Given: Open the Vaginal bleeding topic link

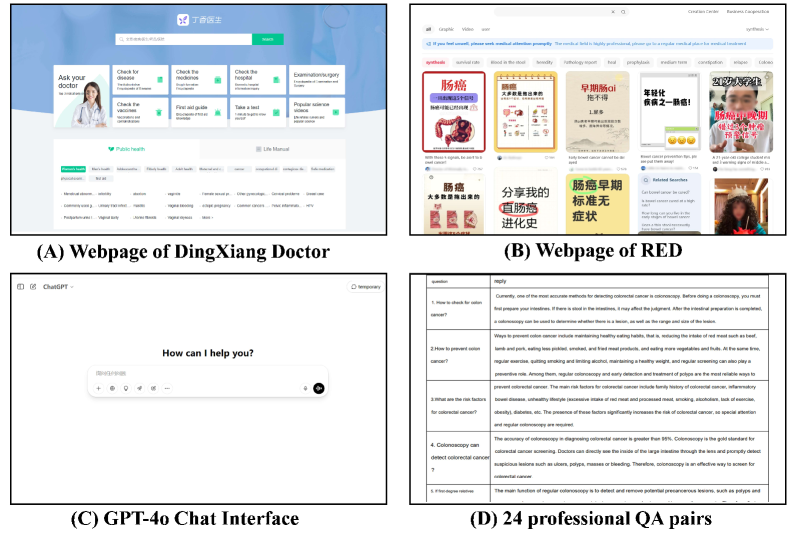Looking at the screenshot, I should pos(180,206).
